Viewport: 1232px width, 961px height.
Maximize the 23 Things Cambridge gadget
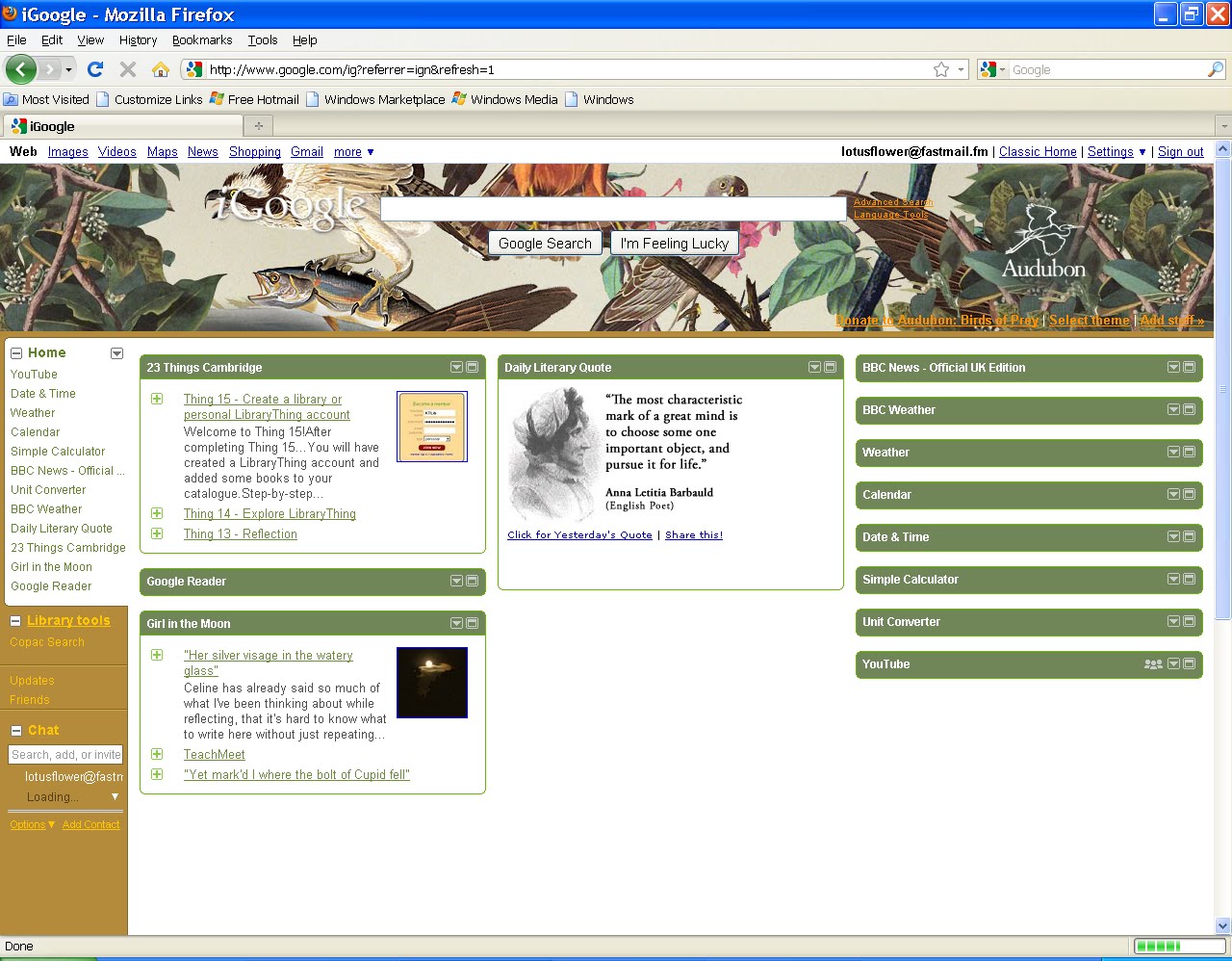473,367
